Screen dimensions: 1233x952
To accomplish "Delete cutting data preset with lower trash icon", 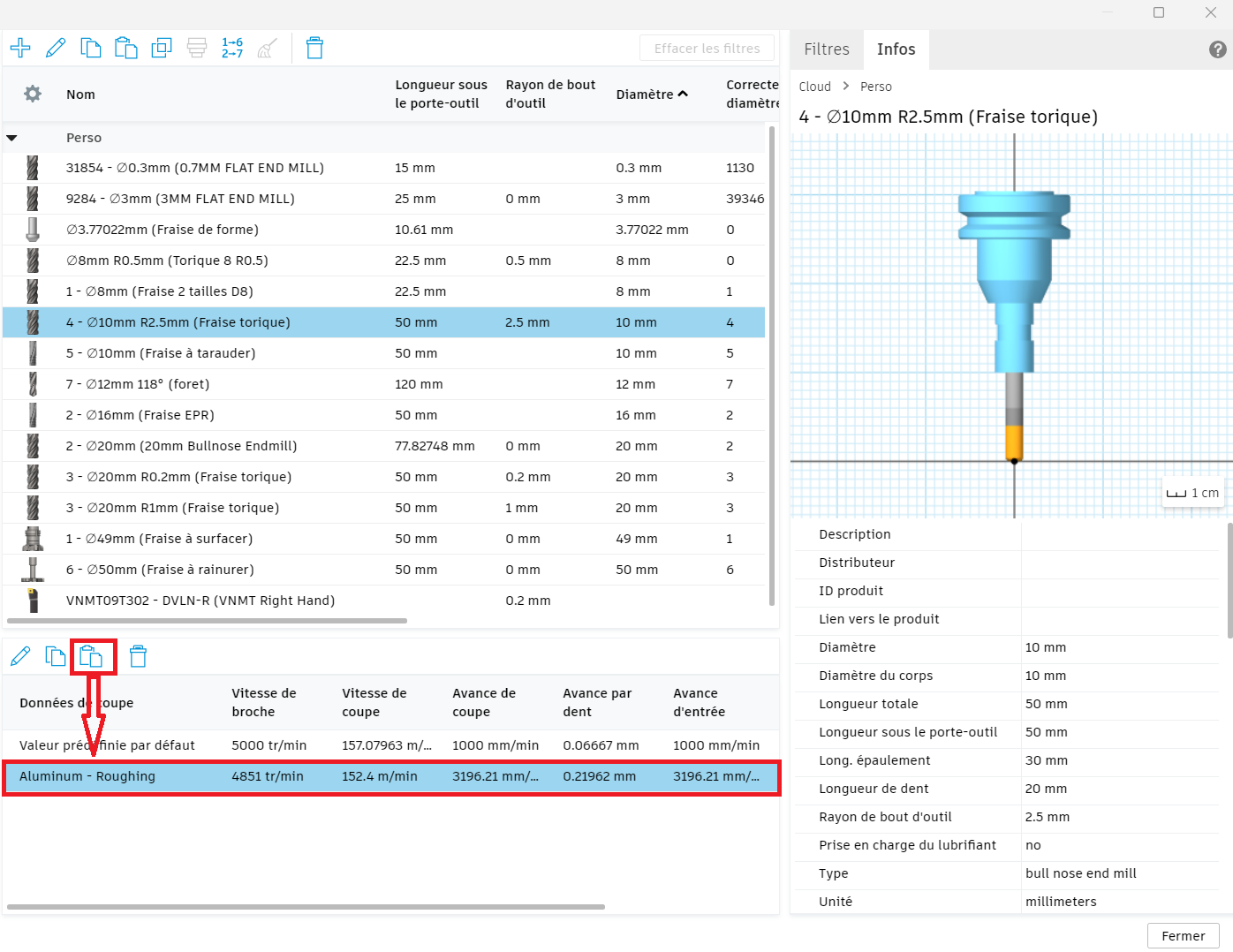I will 138,656.
